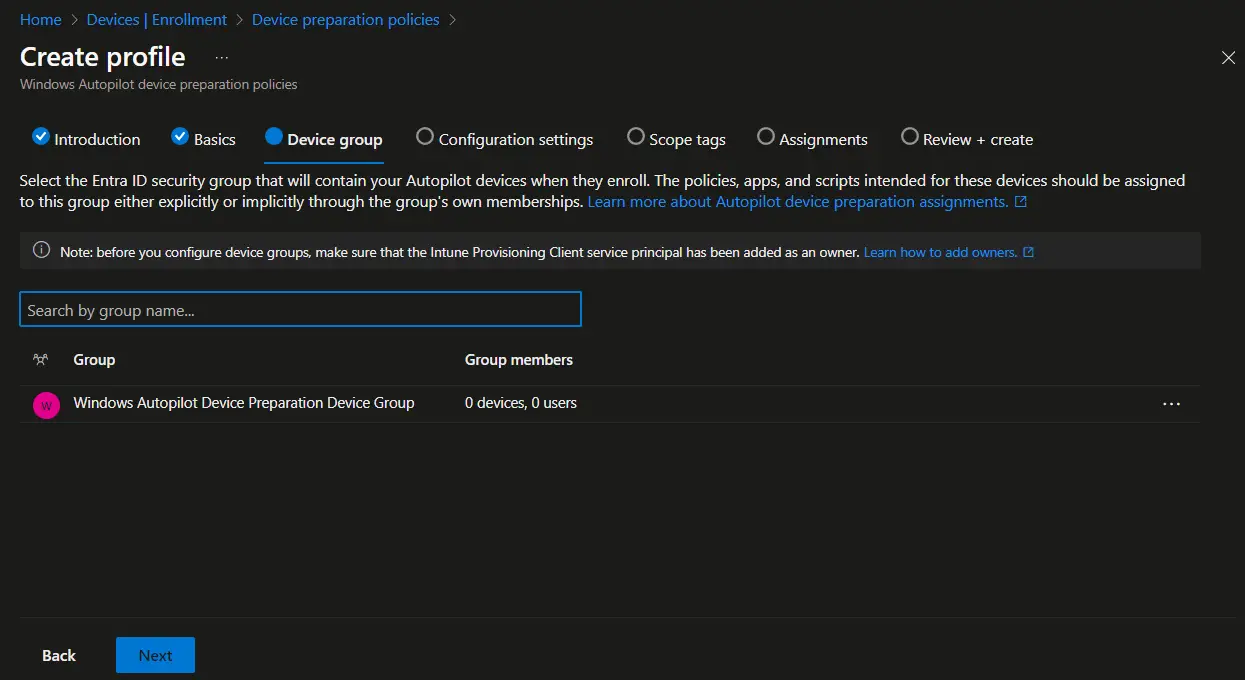
Task: Click the Next button
Action: click(x=155, y=655)
